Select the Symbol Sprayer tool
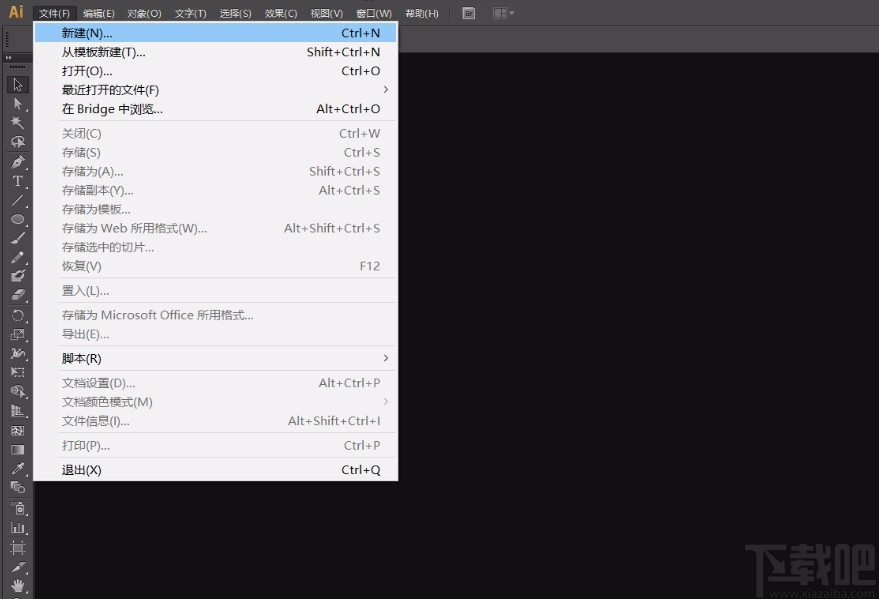 pyautogui.click(x=17, y=509)
